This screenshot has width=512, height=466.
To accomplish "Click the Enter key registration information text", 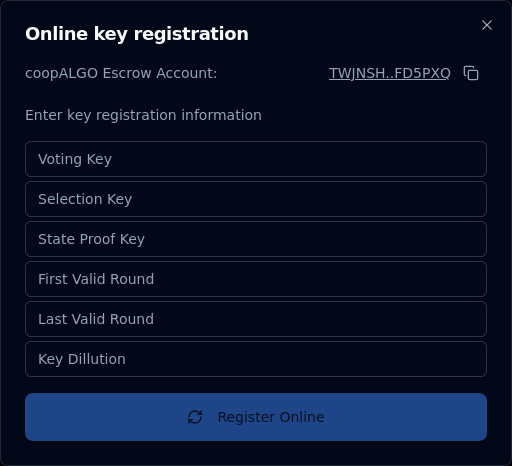I will pyautogui.click(x=143, y=115).
